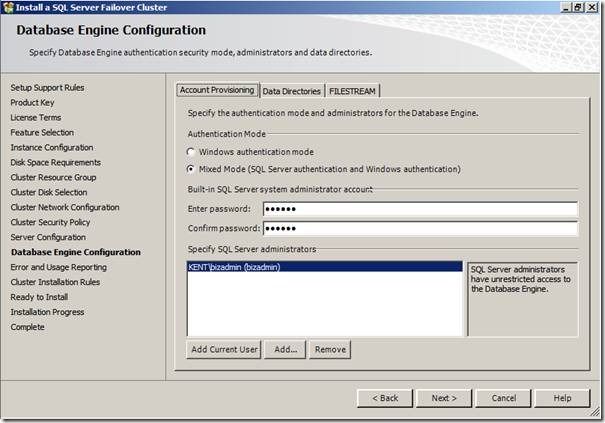The width and height of the screenshot is (605, 423).
Task: Click the window resize grip corner
Action: (x=596, y=412)
